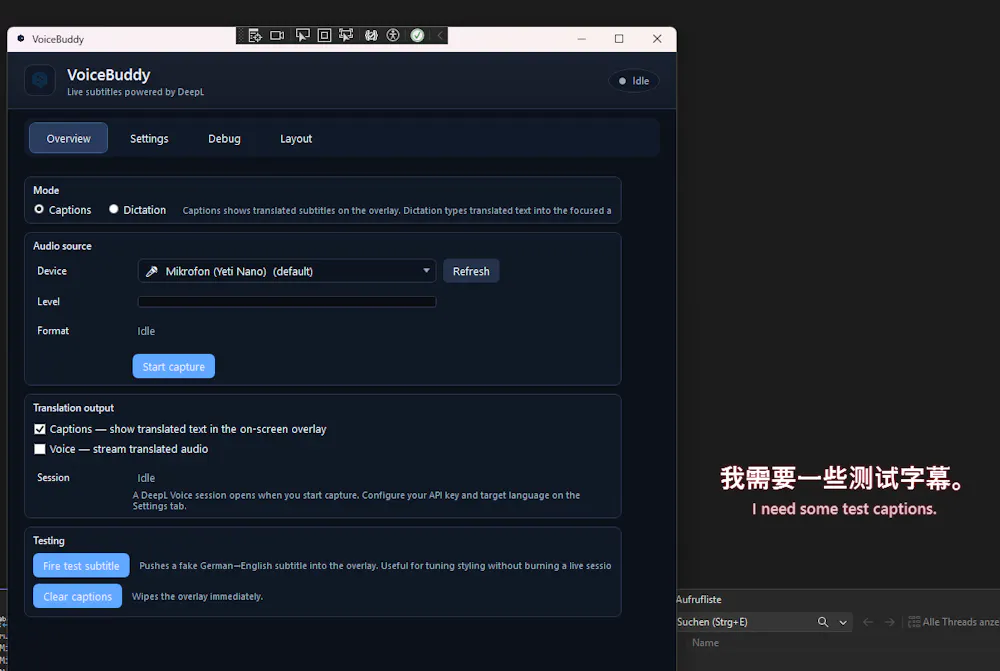Click the Start capture button
Image resolution: width=1000 pixels, height=671 pixels.
tap(173, 366)
